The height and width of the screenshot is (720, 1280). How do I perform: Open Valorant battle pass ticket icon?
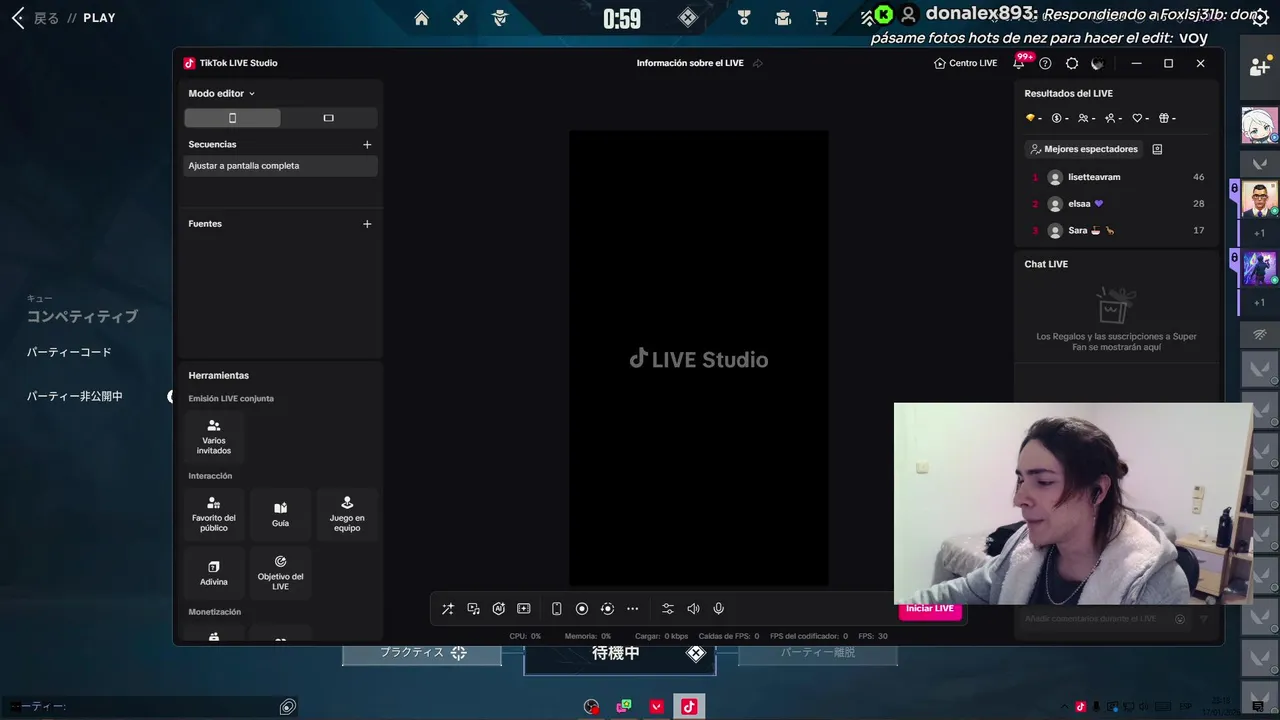[460, 18]
